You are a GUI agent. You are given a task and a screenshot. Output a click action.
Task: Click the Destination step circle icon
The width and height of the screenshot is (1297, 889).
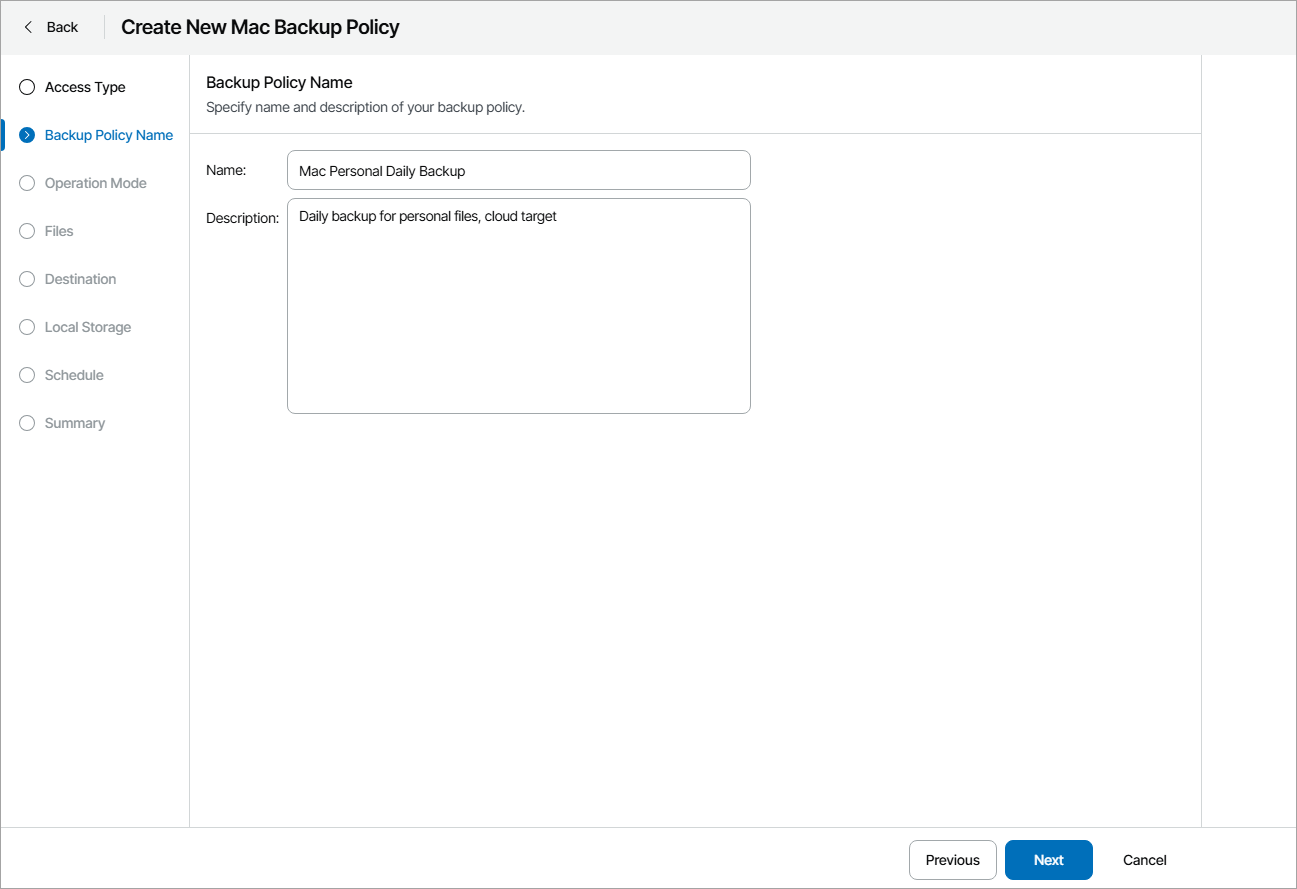(26, 279)
